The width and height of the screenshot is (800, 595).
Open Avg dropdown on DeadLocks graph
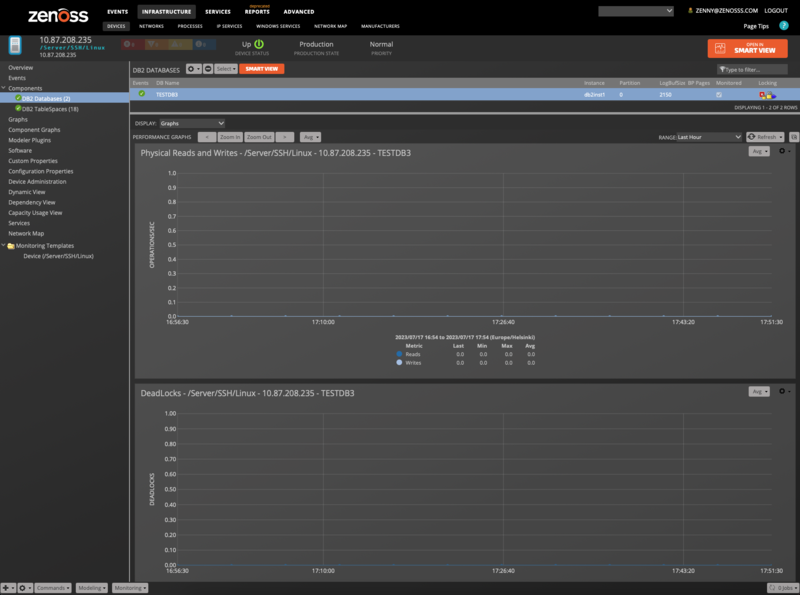(x=759, y=391)
